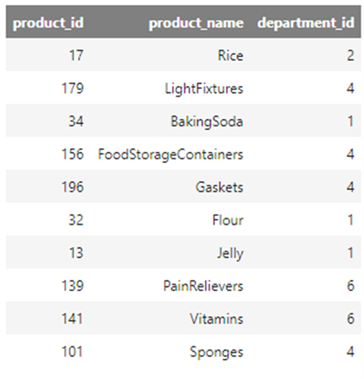The height and width of the screenshot is (379, 364).
Task: Click the Vitamins product name
Action: coord(216,319)
